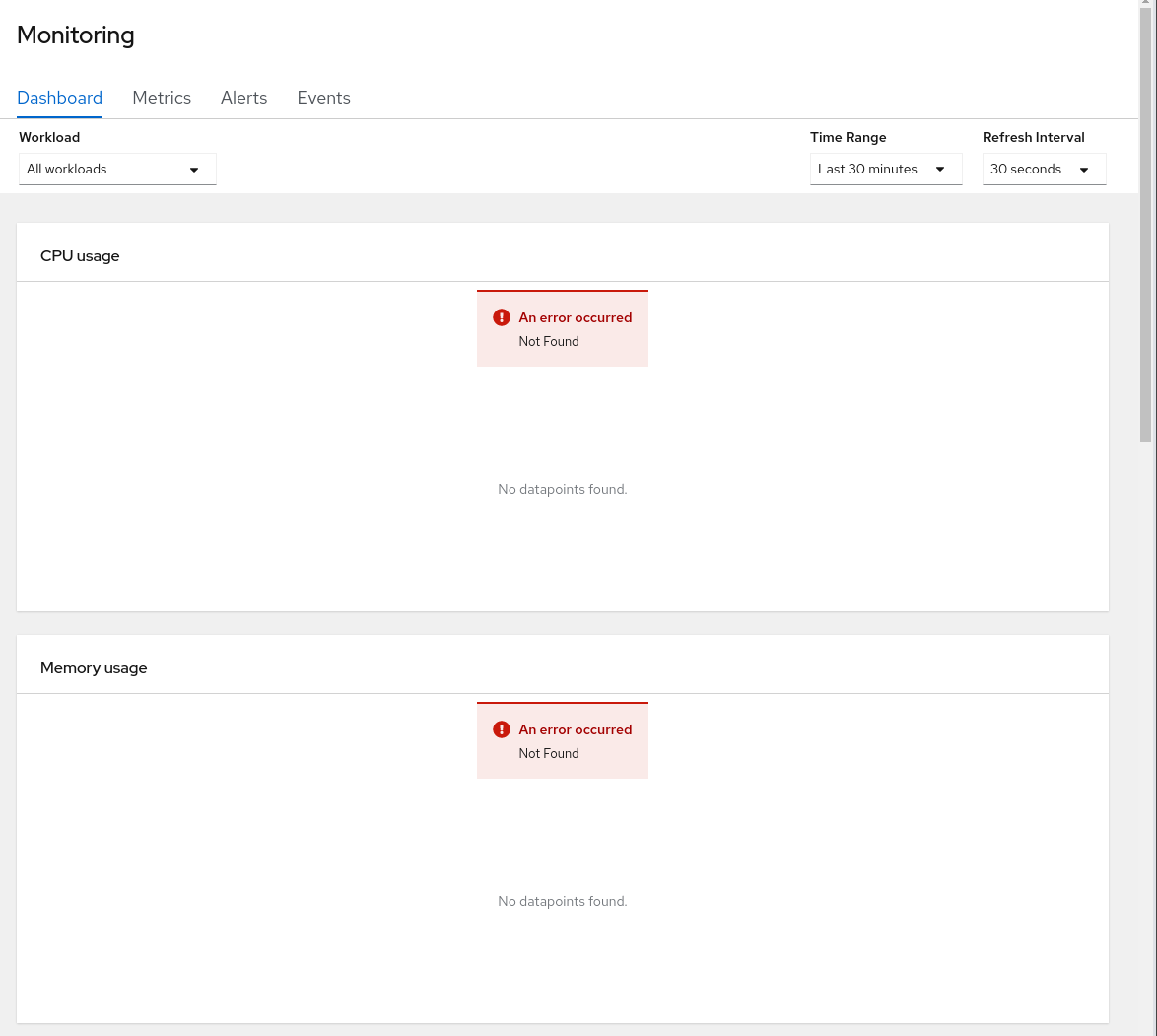The height and width of the screenshot is (1036, 1157).
Task: Click the vertical page scrollbar
Action: click(1145, 227)
